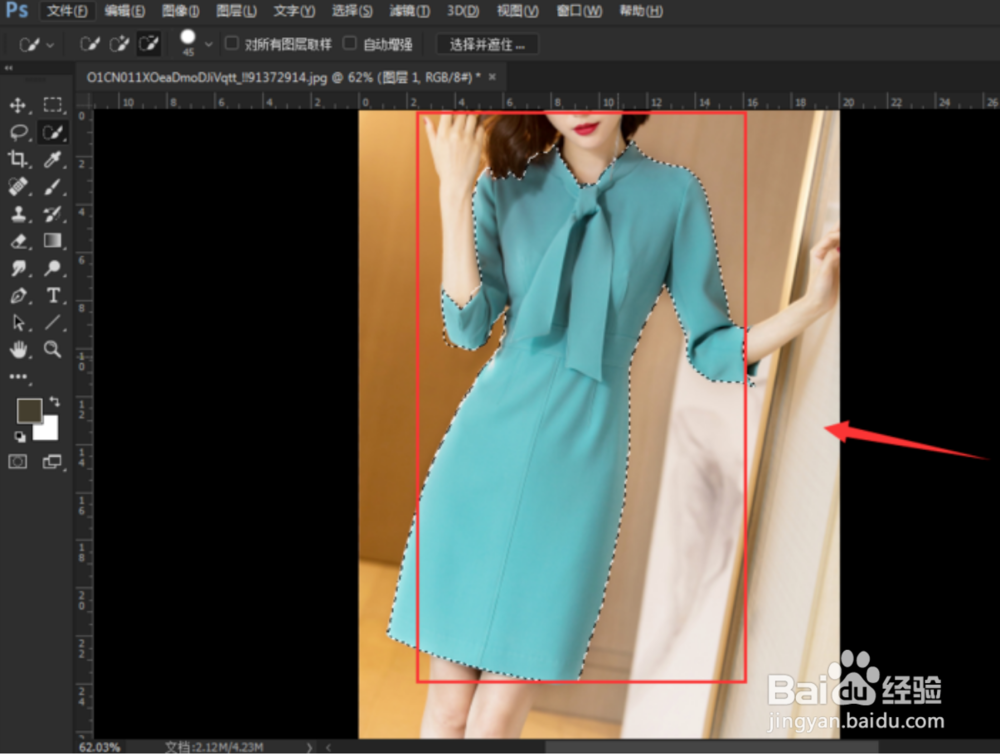Viewport: 1000px width, 756px height.
Task: Select the Horizontal Type tool
Action: coord(52,295)
